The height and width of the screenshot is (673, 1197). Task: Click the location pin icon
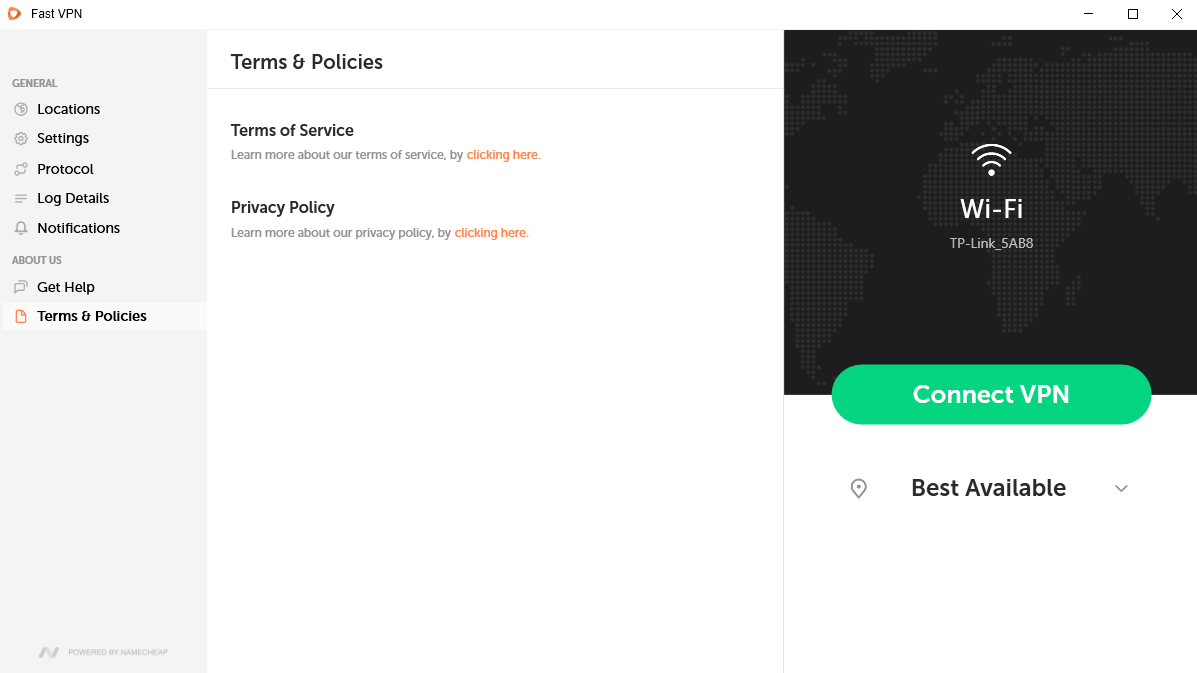coord(859,488)
